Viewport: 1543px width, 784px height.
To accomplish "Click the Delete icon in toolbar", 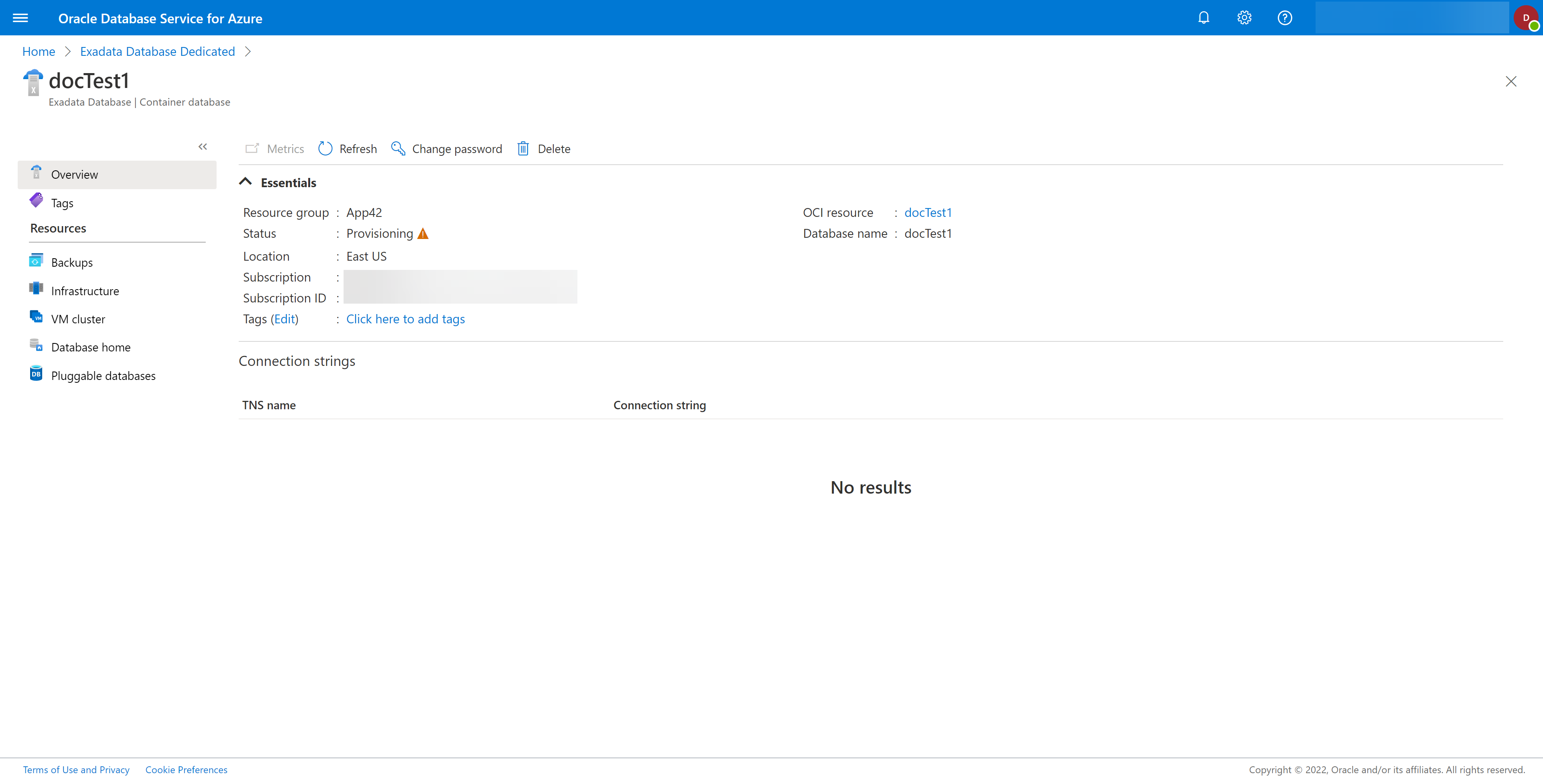I will coord(523,148).
